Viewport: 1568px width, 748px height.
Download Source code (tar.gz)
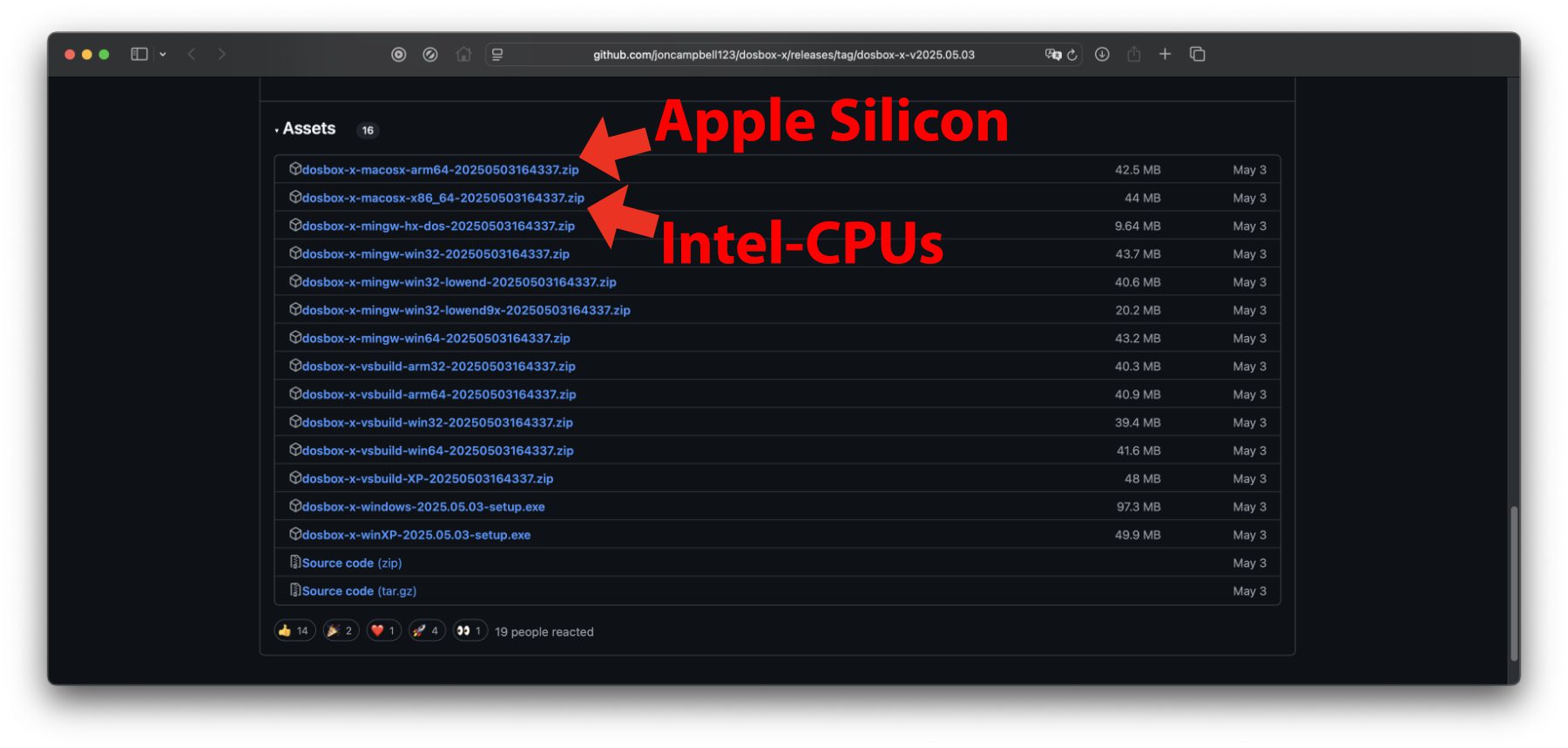(359, 591)
